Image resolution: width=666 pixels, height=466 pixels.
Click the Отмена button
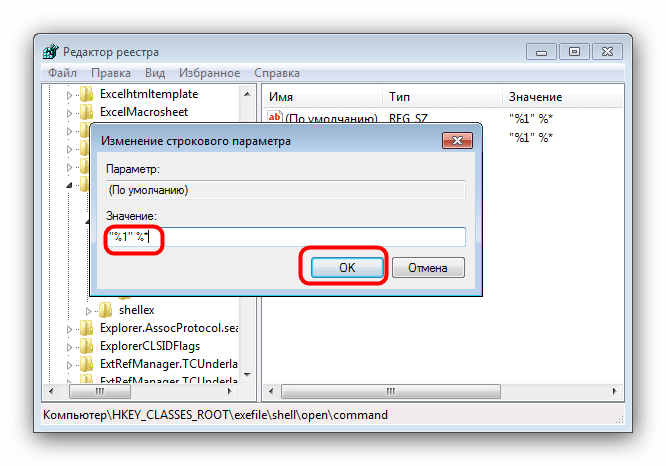point(428,268)
